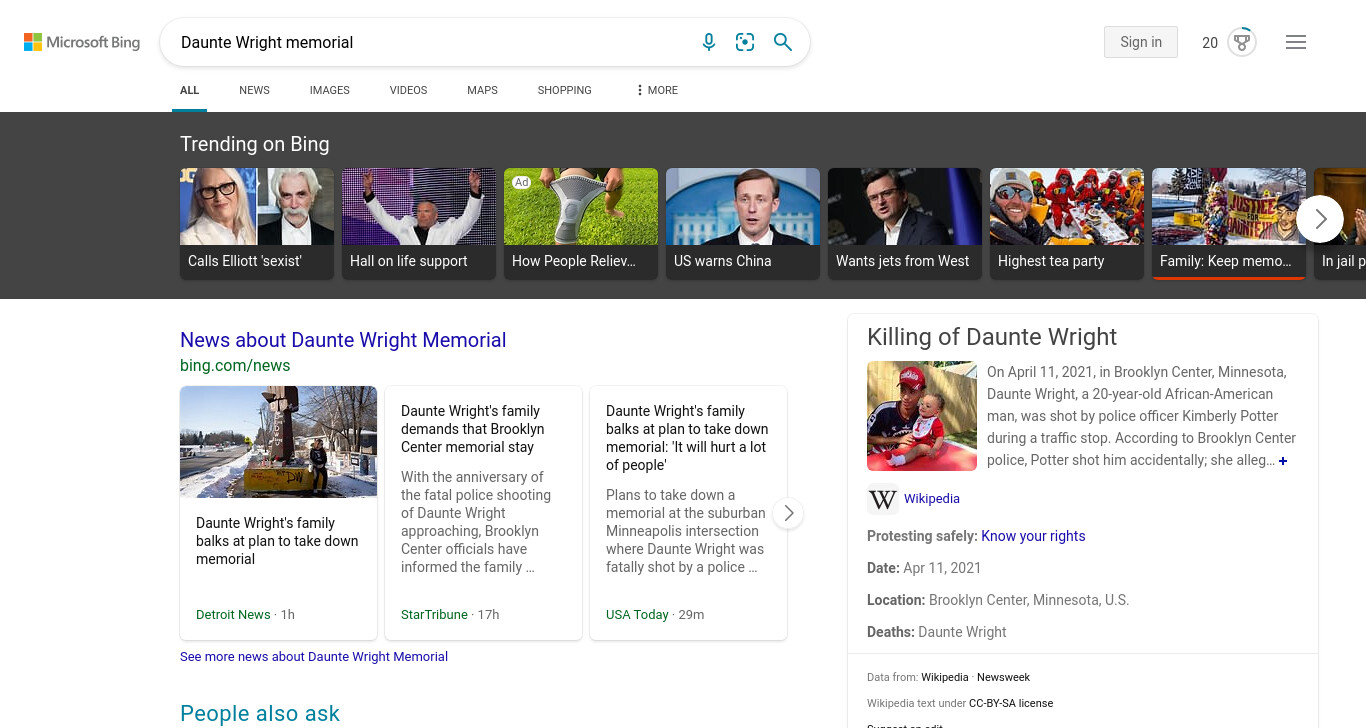Open visual search camera icon

click(x=745, y=42)
